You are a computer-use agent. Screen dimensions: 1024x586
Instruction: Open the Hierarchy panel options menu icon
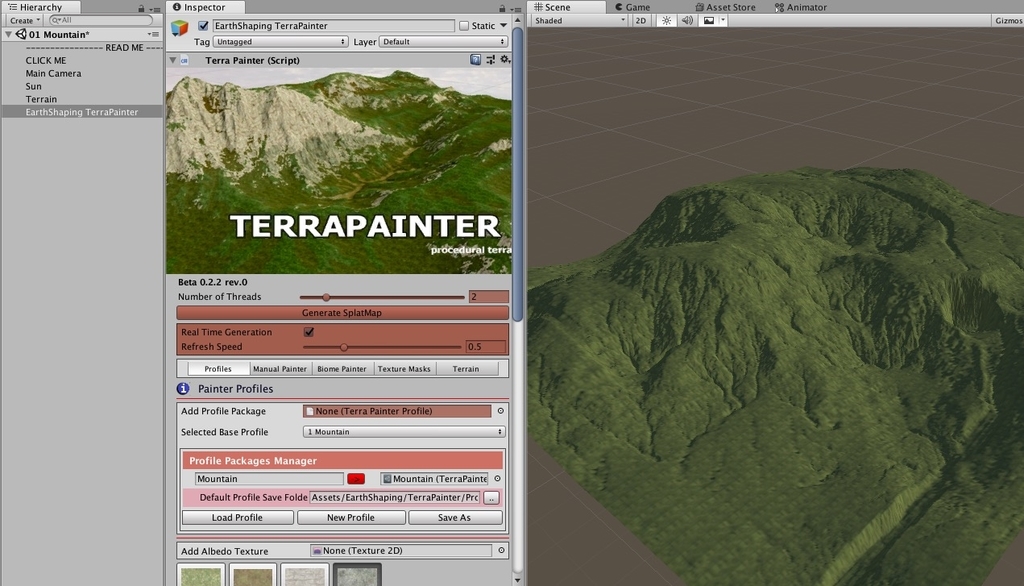pyautogui.click(x=155, y=9)
